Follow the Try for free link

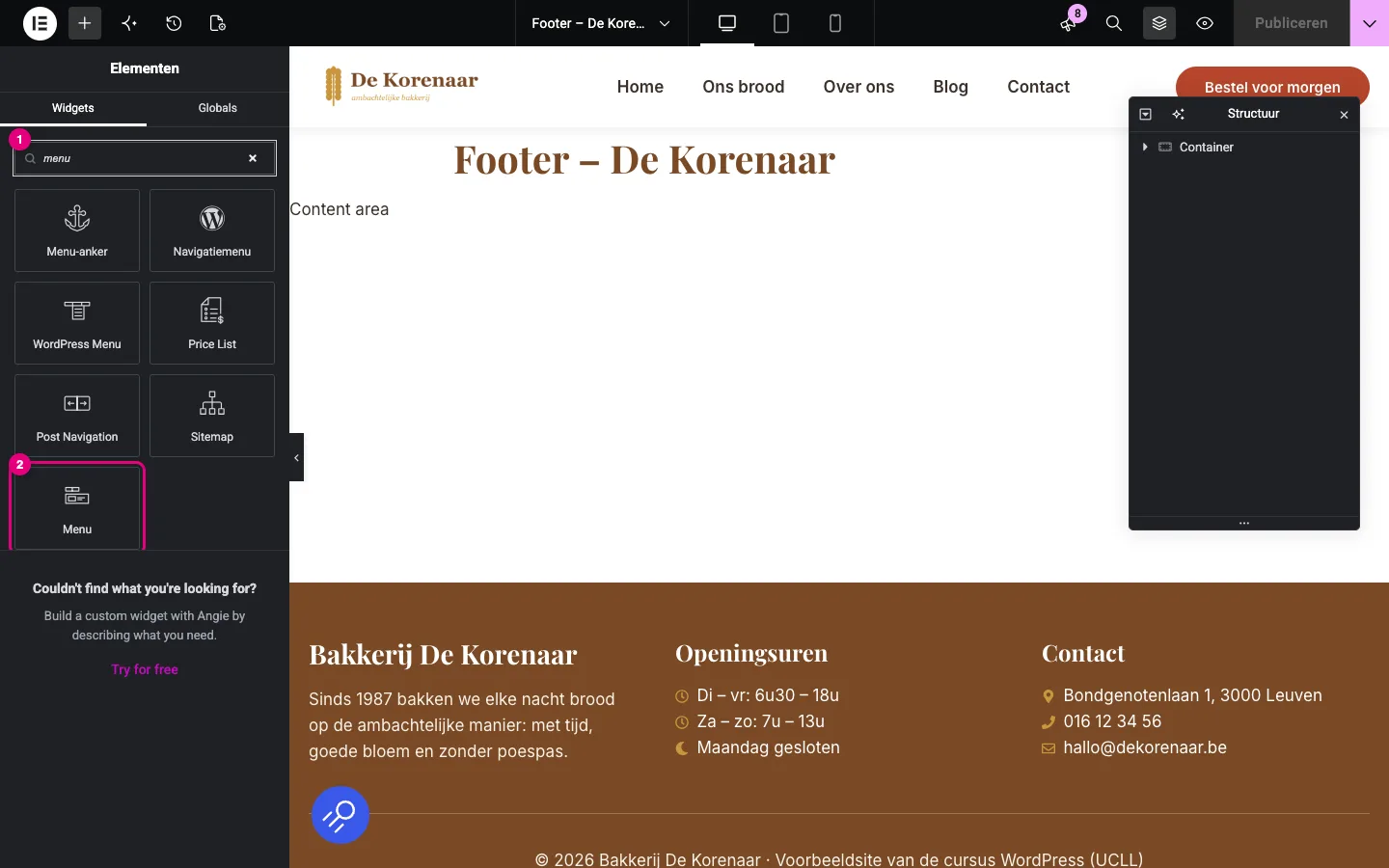(145, 669)
